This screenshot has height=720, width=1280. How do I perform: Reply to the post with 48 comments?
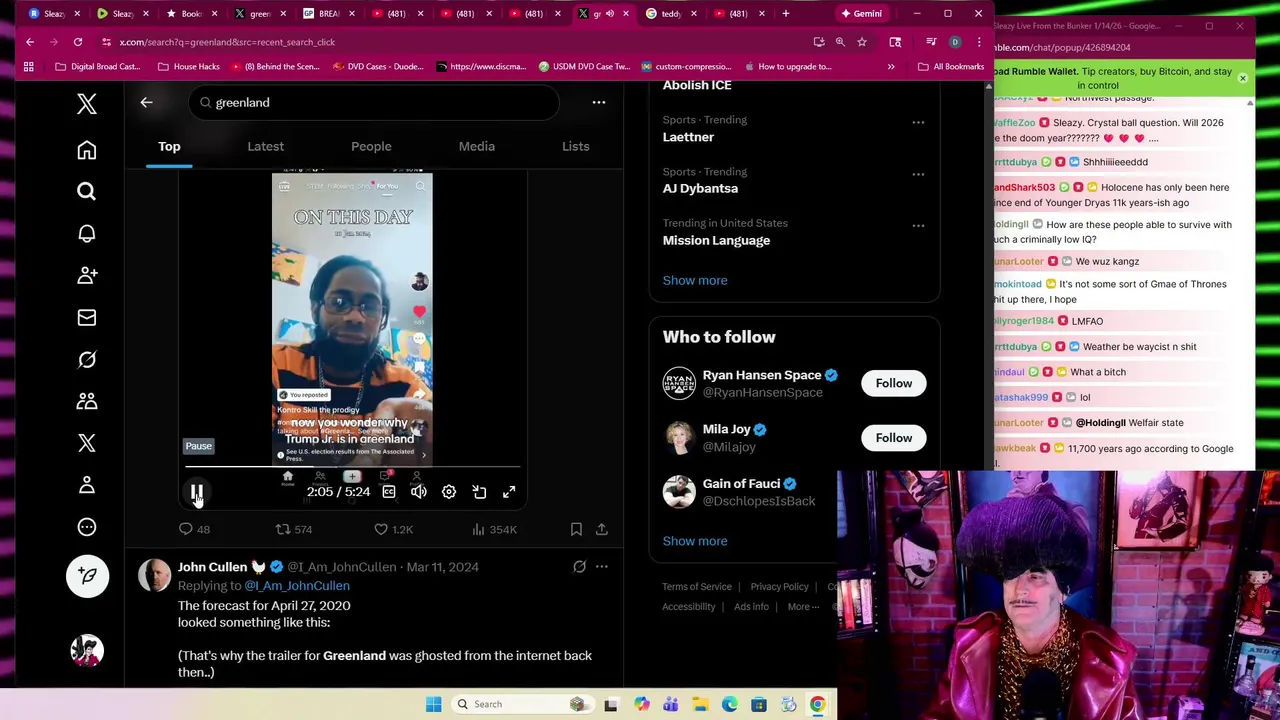[195, 529]
